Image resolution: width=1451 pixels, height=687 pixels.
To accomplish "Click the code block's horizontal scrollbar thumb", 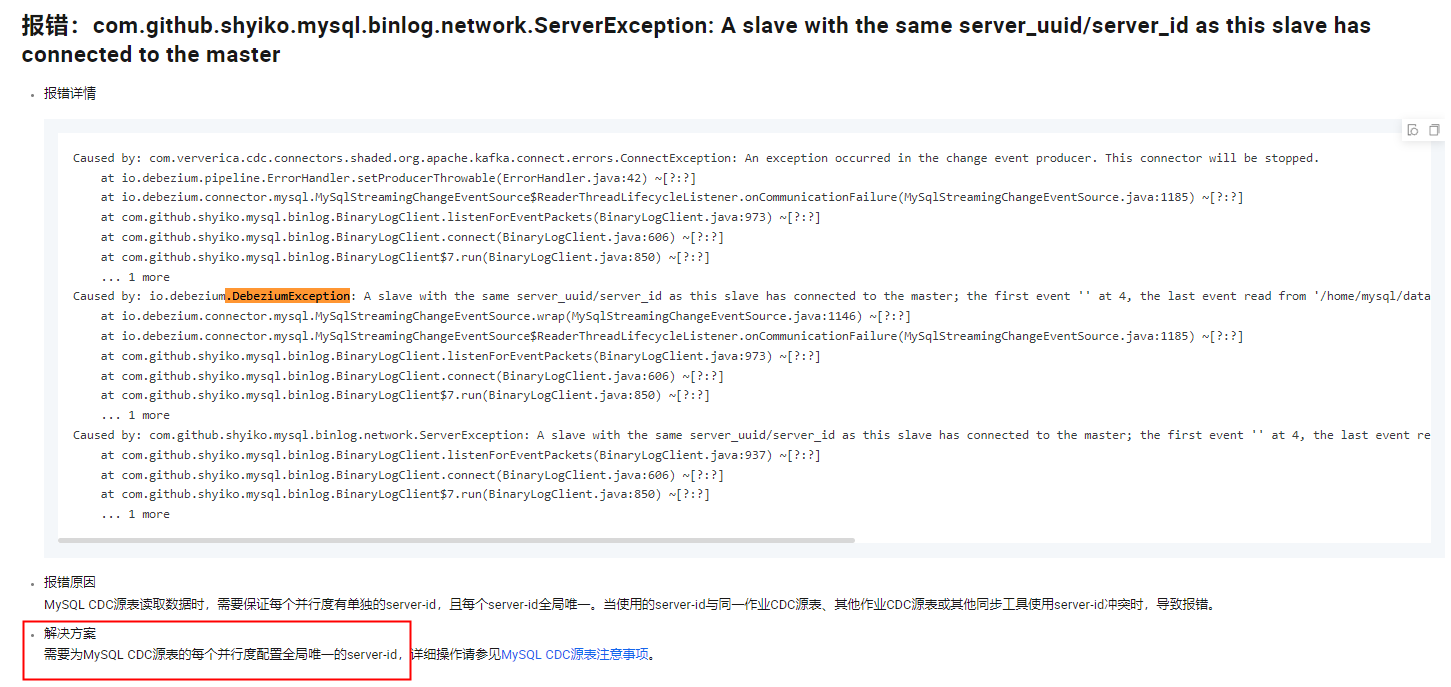I will pos(456,540).
